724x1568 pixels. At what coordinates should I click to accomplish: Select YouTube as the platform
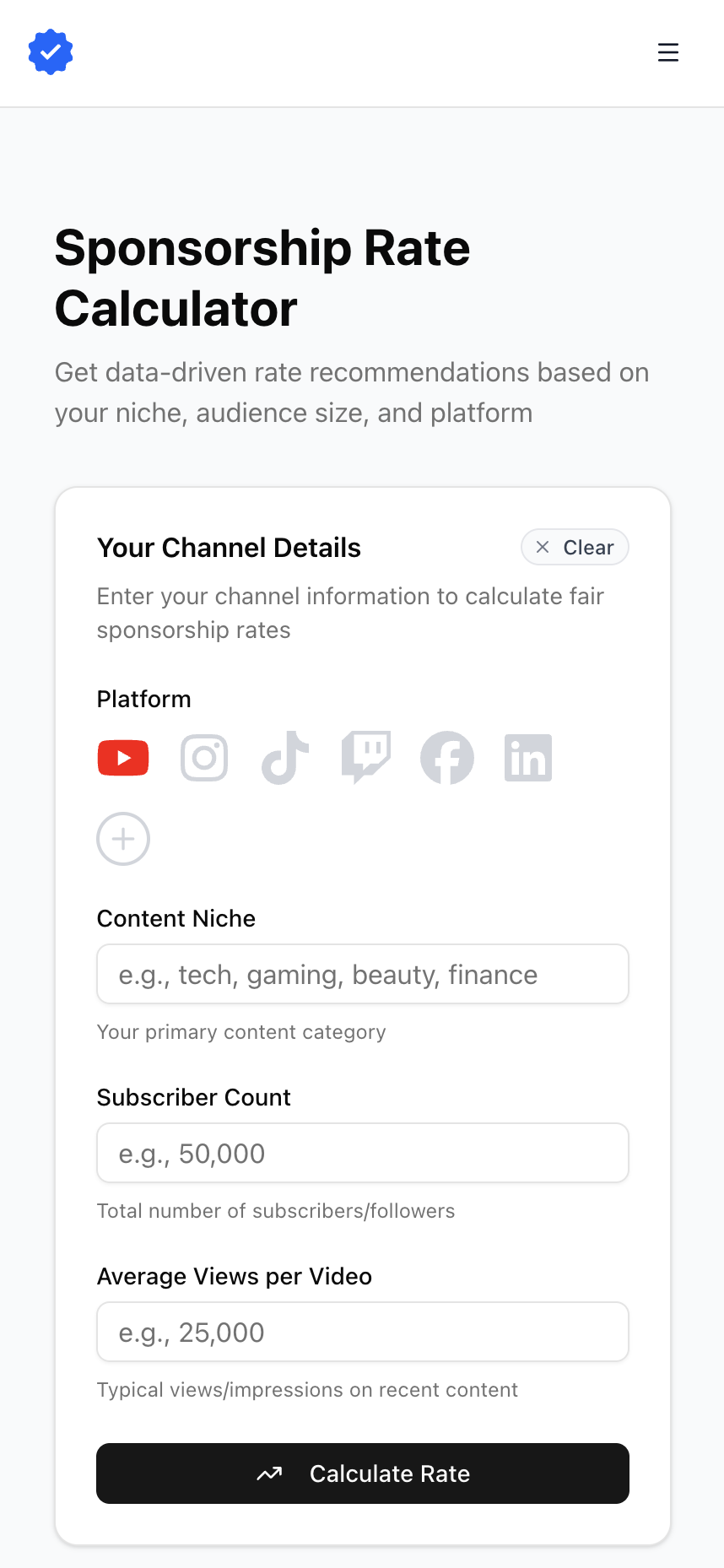123,758
